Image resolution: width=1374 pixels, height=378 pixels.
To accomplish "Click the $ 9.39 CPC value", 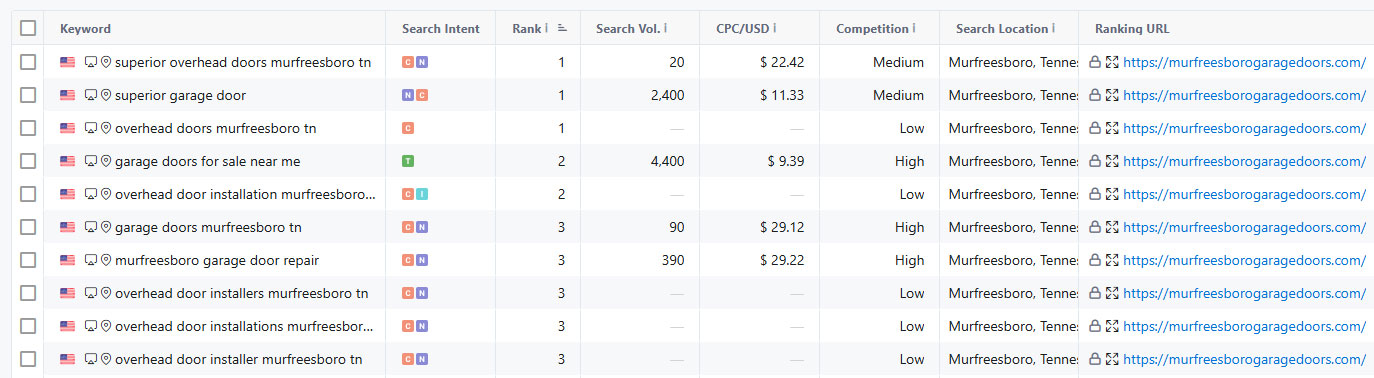I will point(786,161).
